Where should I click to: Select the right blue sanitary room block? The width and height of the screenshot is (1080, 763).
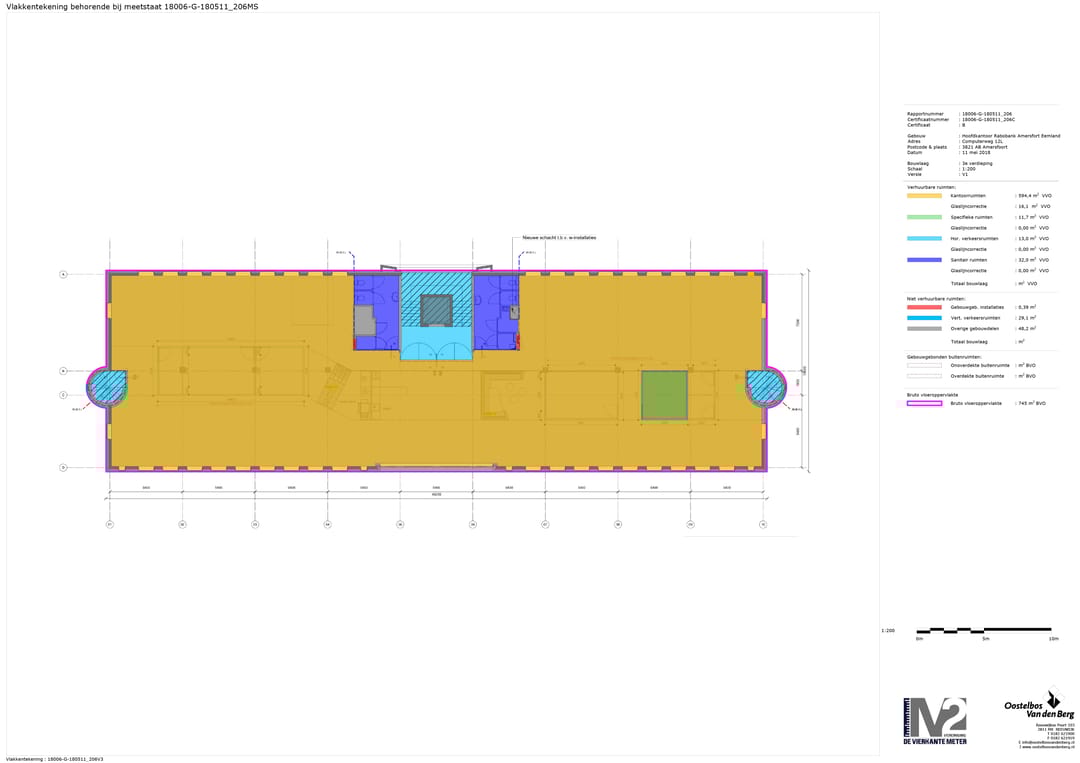point(496,310)
